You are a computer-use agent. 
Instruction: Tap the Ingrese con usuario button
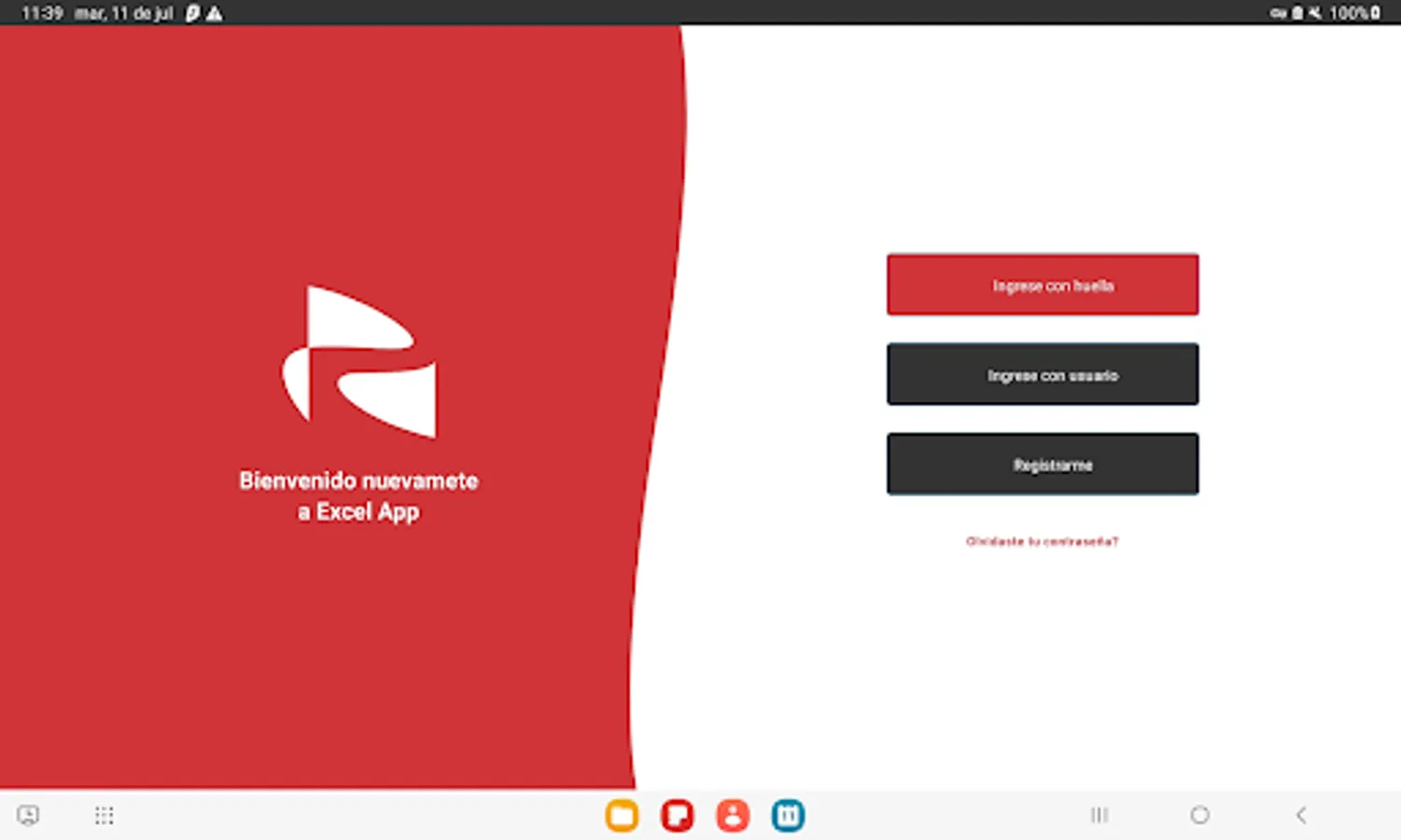coord(1043,374)
